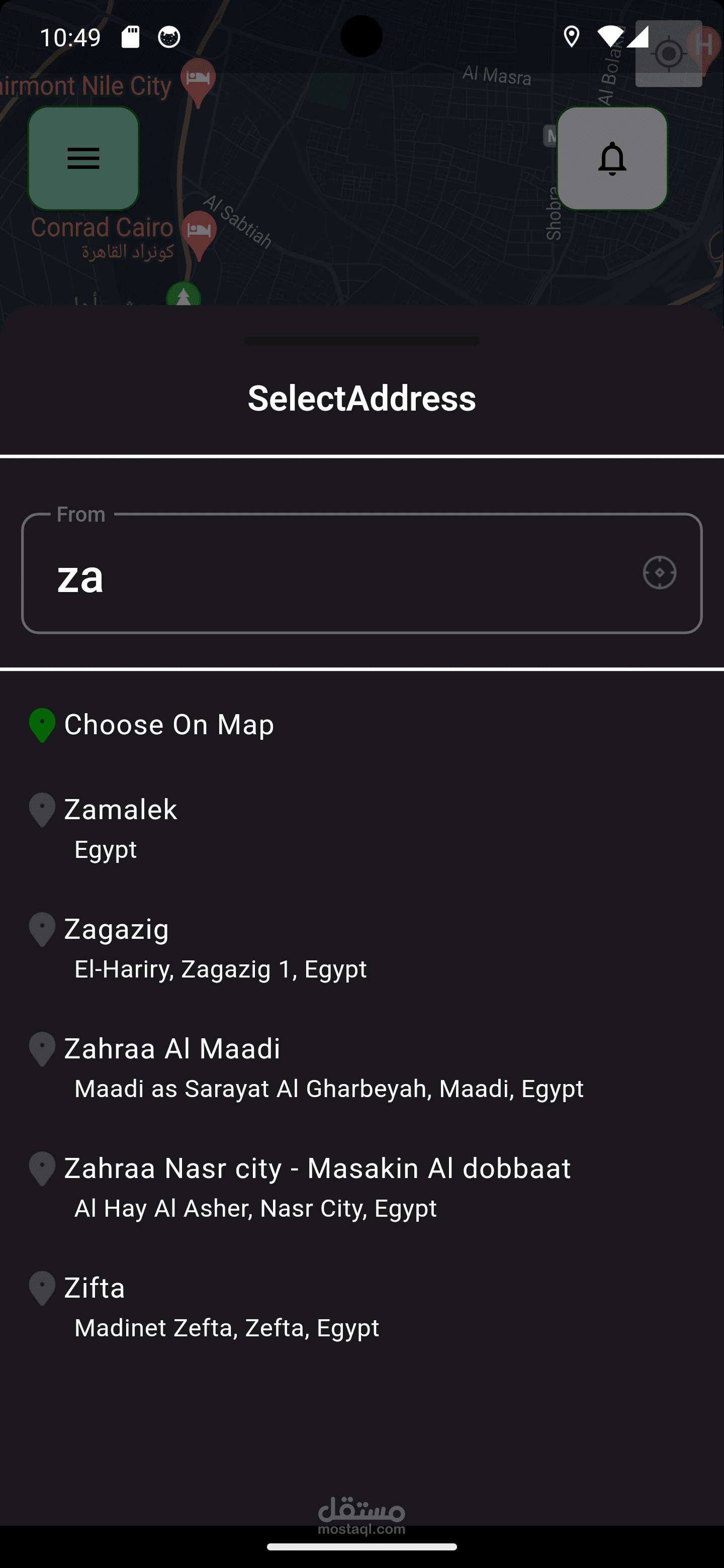Use current location icon in From field

[660, 573]
